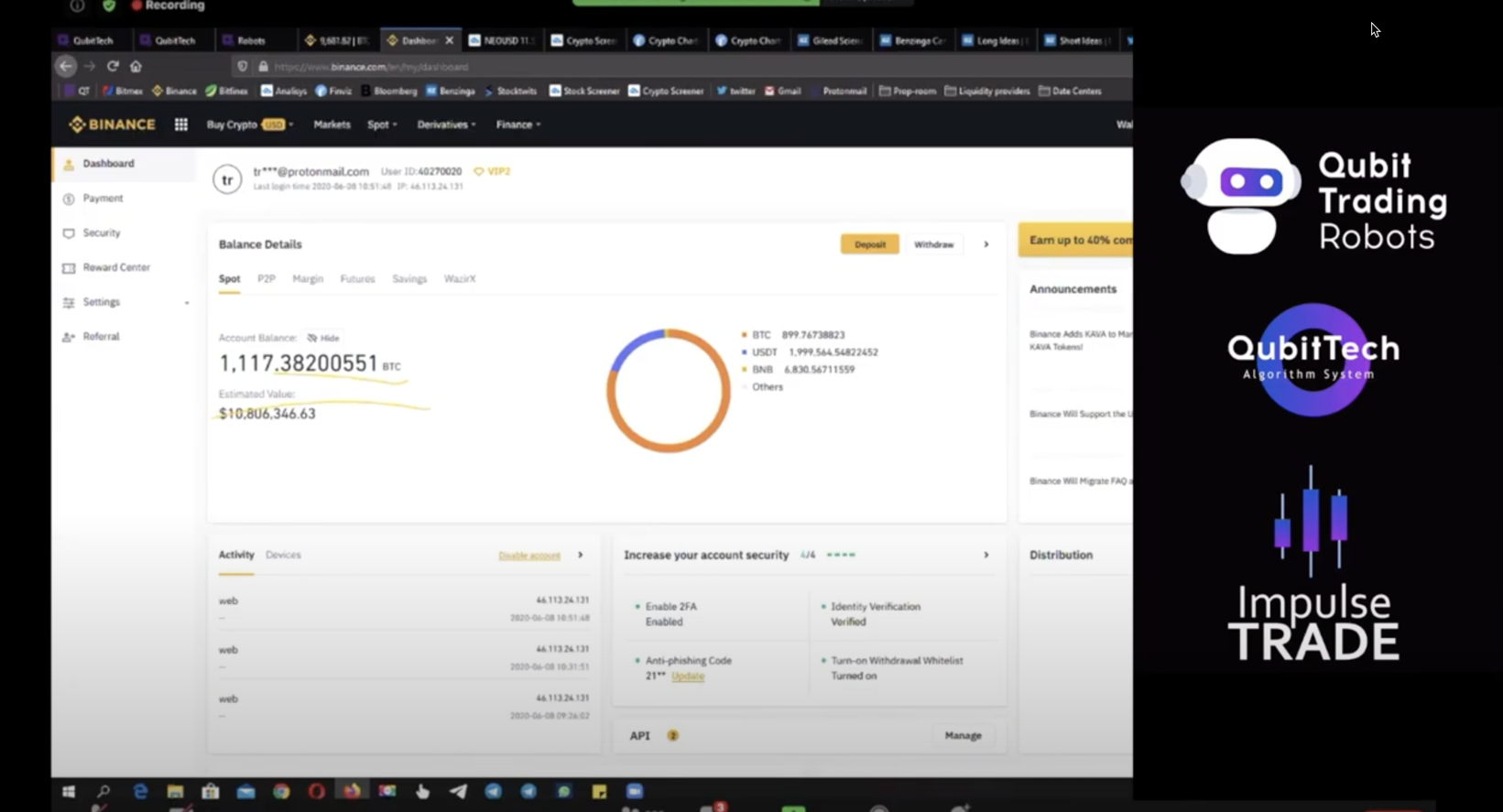Click the Referral sidebar icon

coord(69,337)
